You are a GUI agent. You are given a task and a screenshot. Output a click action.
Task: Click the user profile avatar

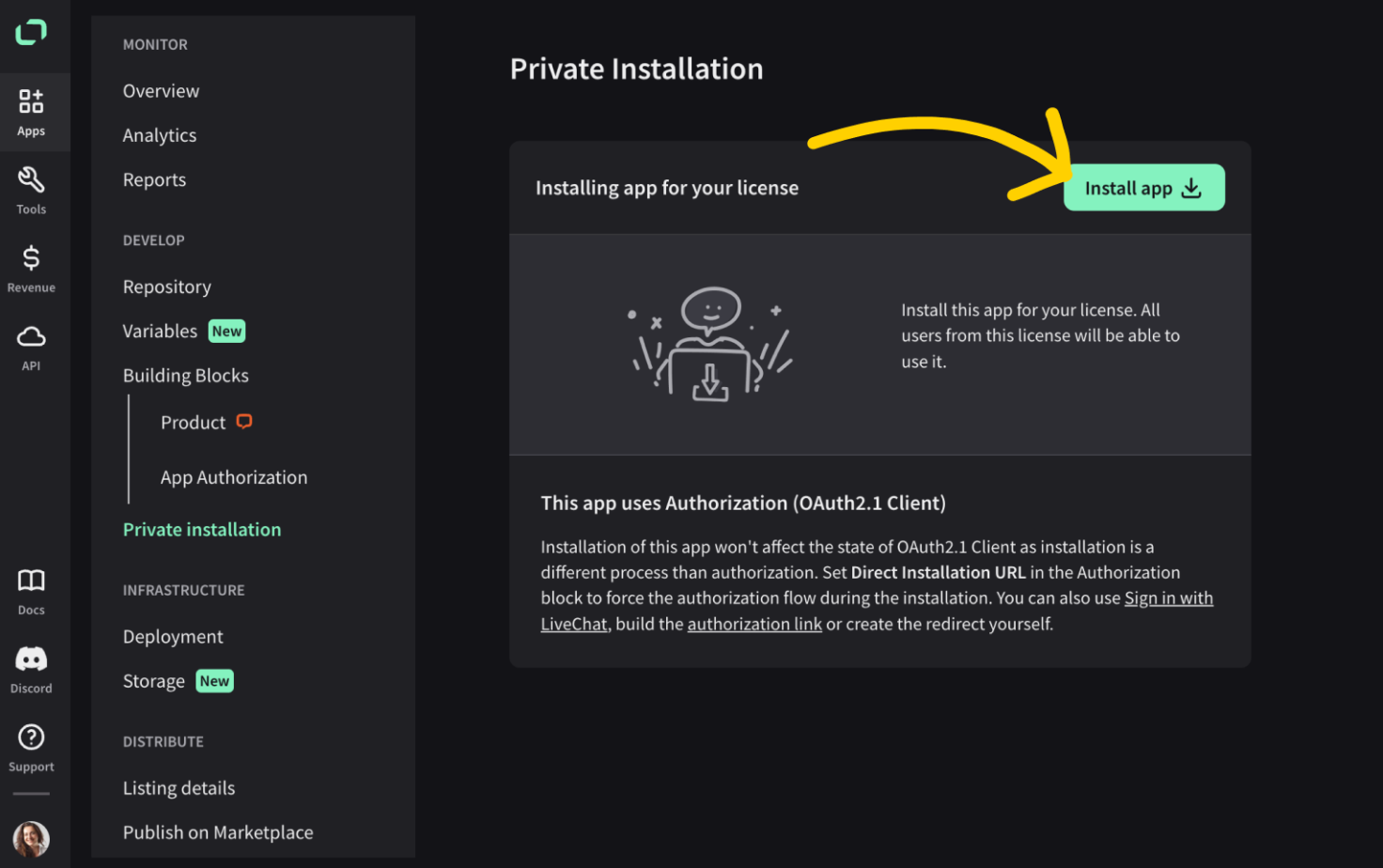(31, 838)
